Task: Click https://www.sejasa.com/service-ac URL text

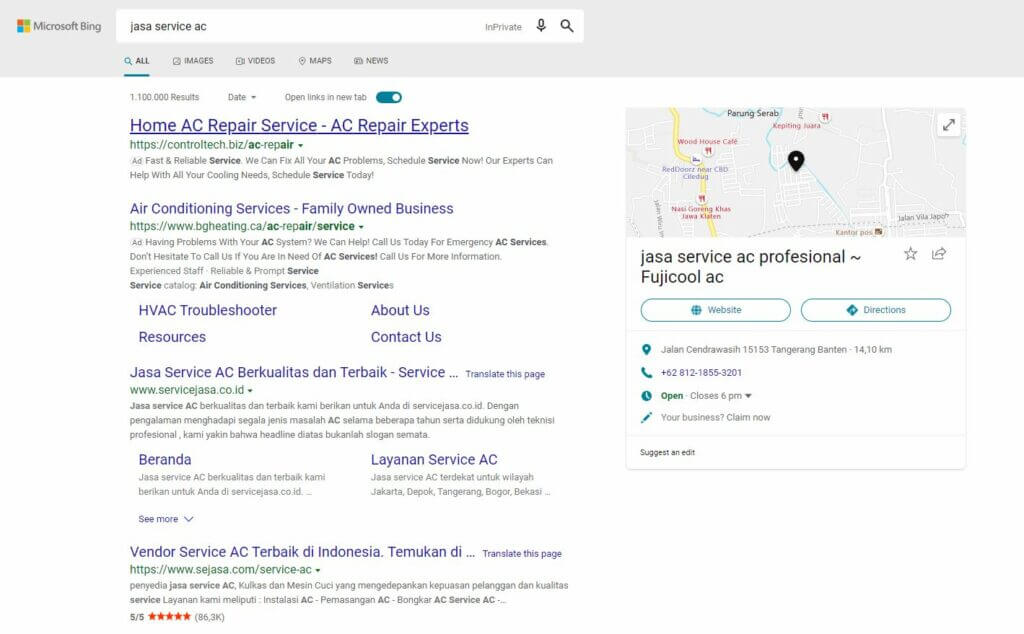Action: click(x=221, y=569)
